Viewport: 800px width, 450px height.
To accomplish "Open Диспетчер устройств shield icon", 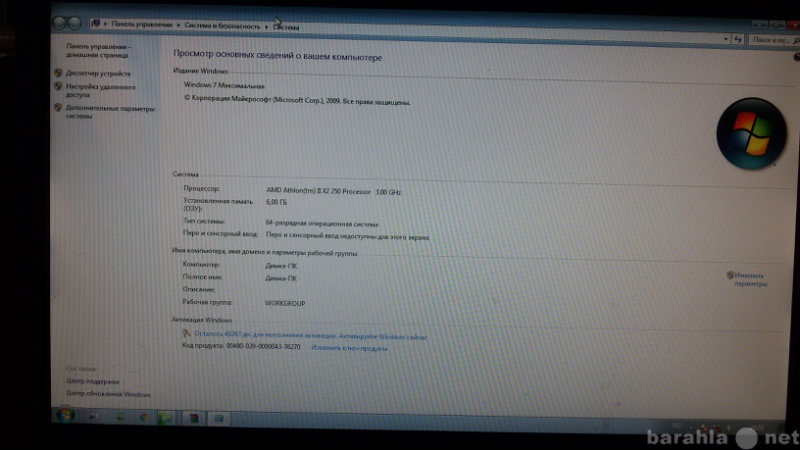I will pyautogui.click(x=58, y=73).
